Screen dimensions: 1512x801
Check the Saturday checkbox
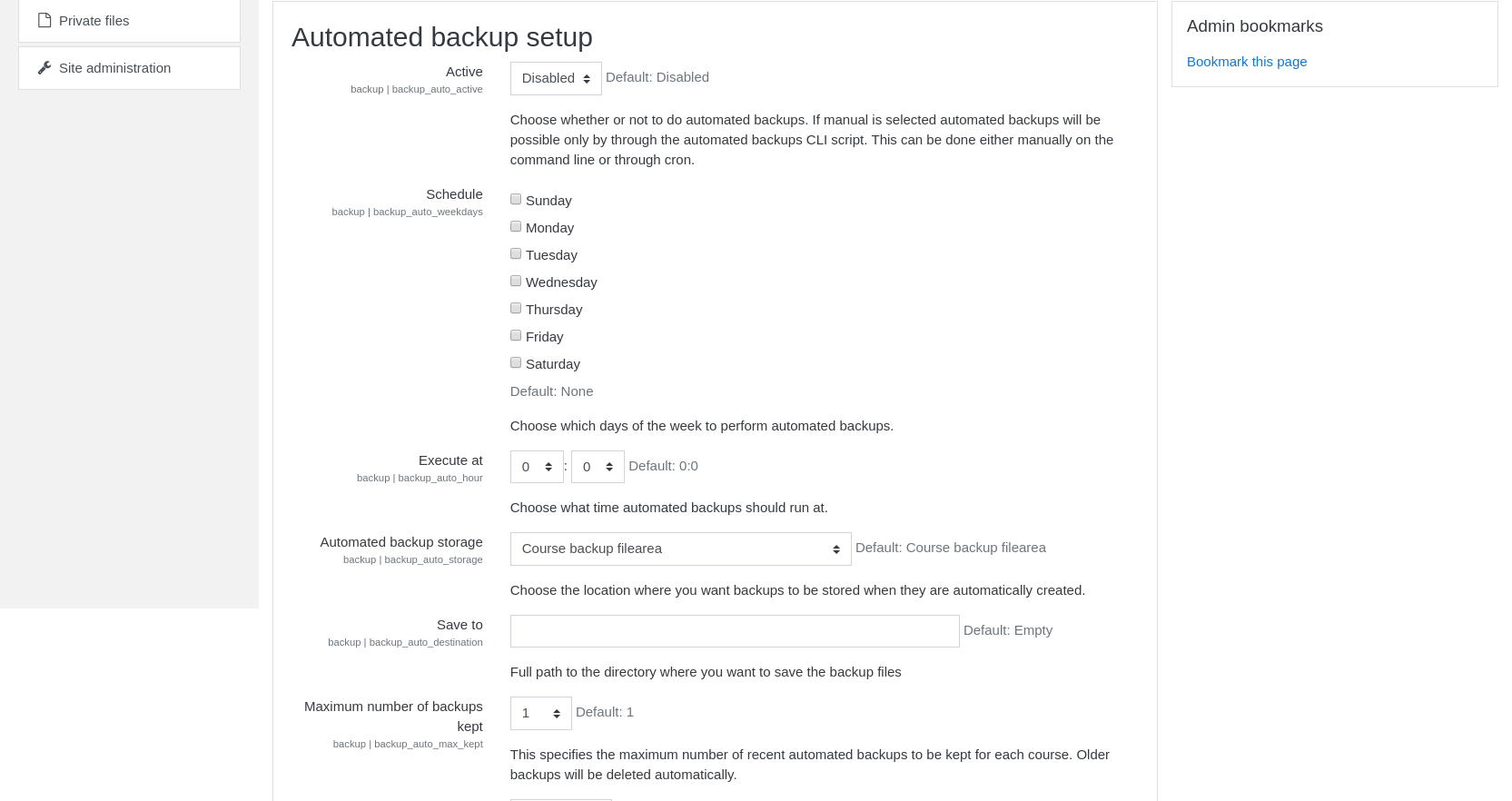tap(516, 361)
